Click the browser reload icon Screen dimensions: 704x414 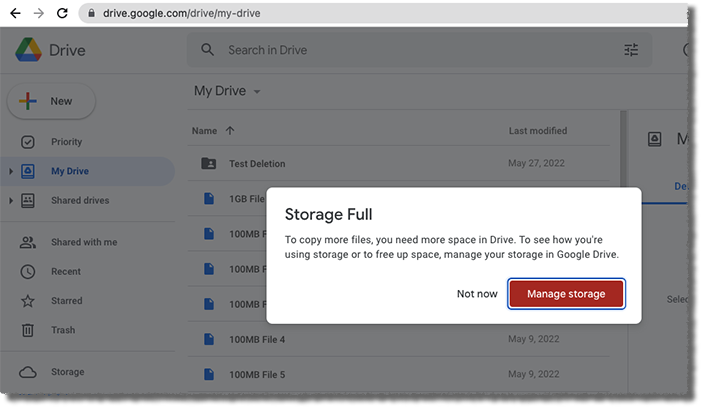(x=62, y=14)
